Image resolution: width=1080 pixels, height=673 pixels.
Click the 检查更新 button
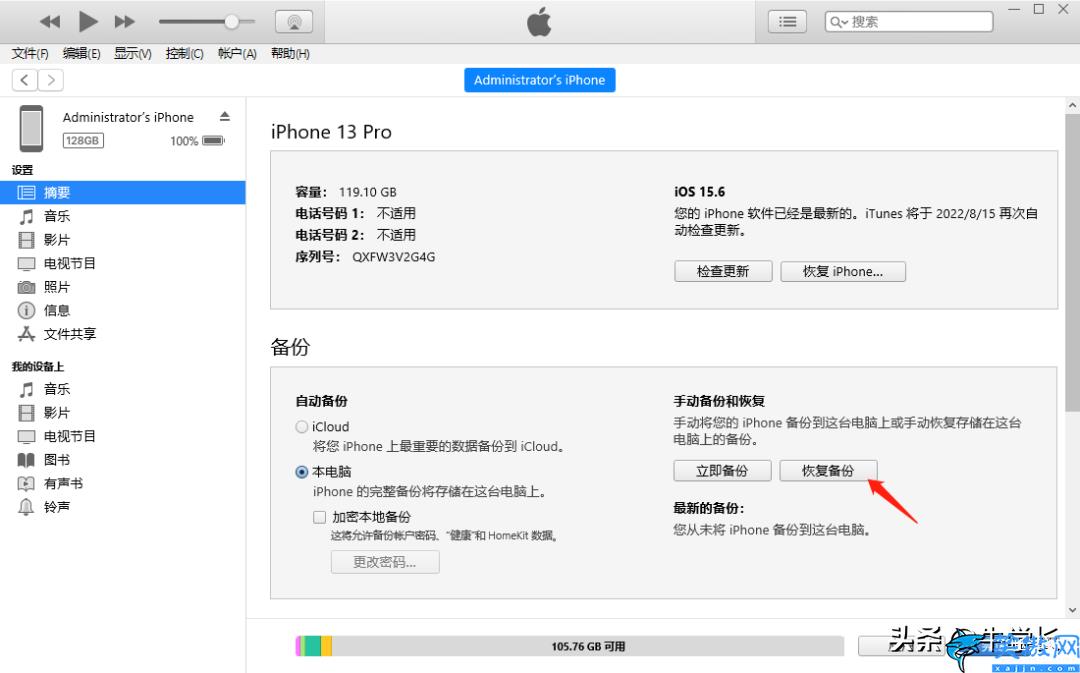coord(723,271)
